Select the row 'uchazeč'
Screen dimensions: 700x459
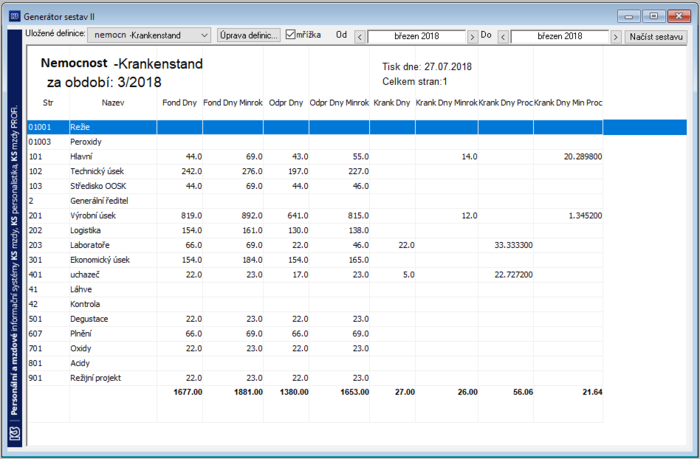315,275
